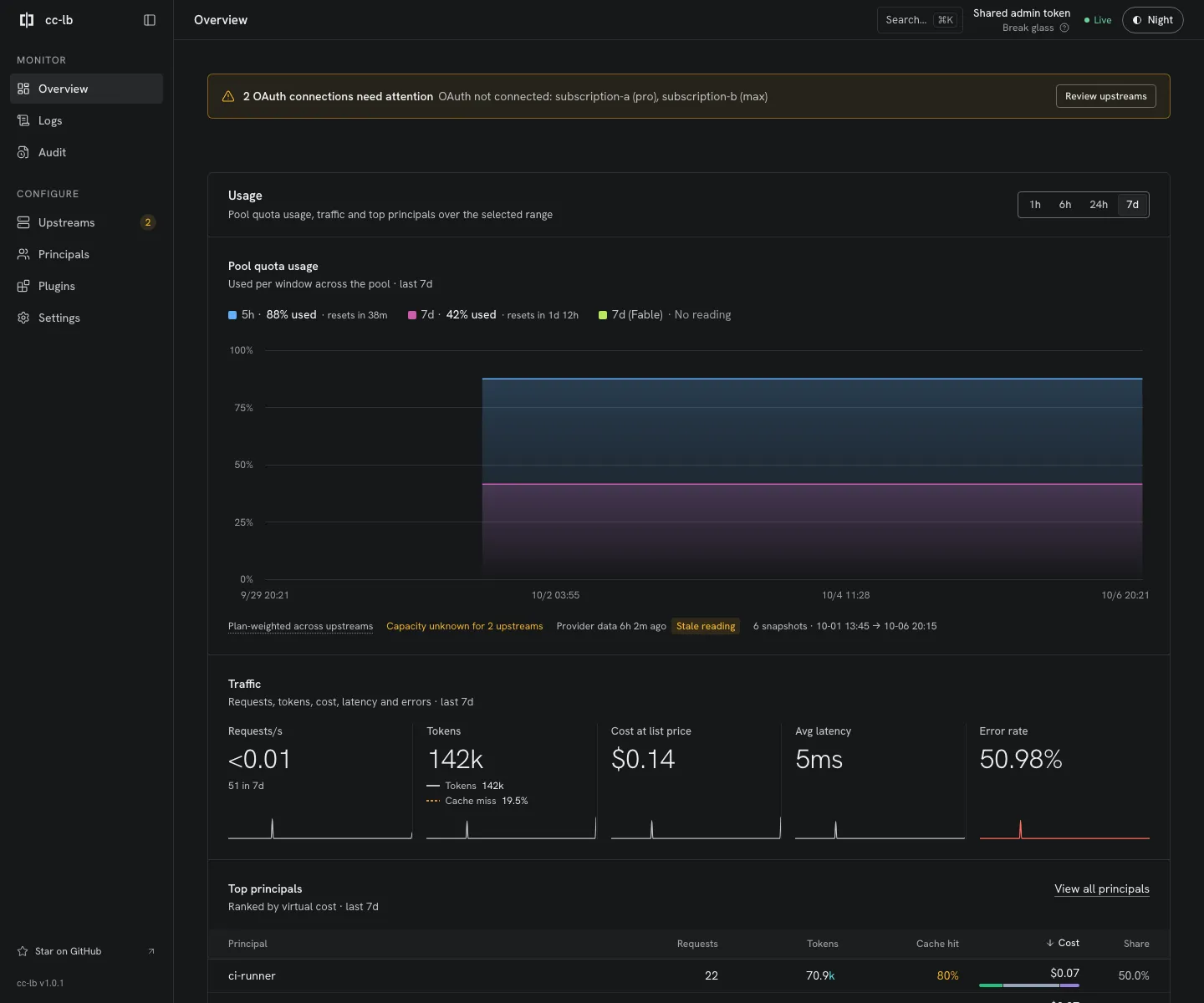Click Capacity unknown for 2 upstreams text
Viewport: 1204px width, 1003px height.
(x=465, y=626)
